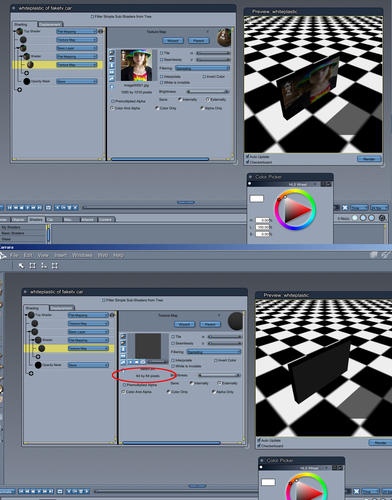The image size is (392, 500).
Task: Open the Filtering dropdown beside the girl photo
Action: pyautogui.click(x=203, y=68)
